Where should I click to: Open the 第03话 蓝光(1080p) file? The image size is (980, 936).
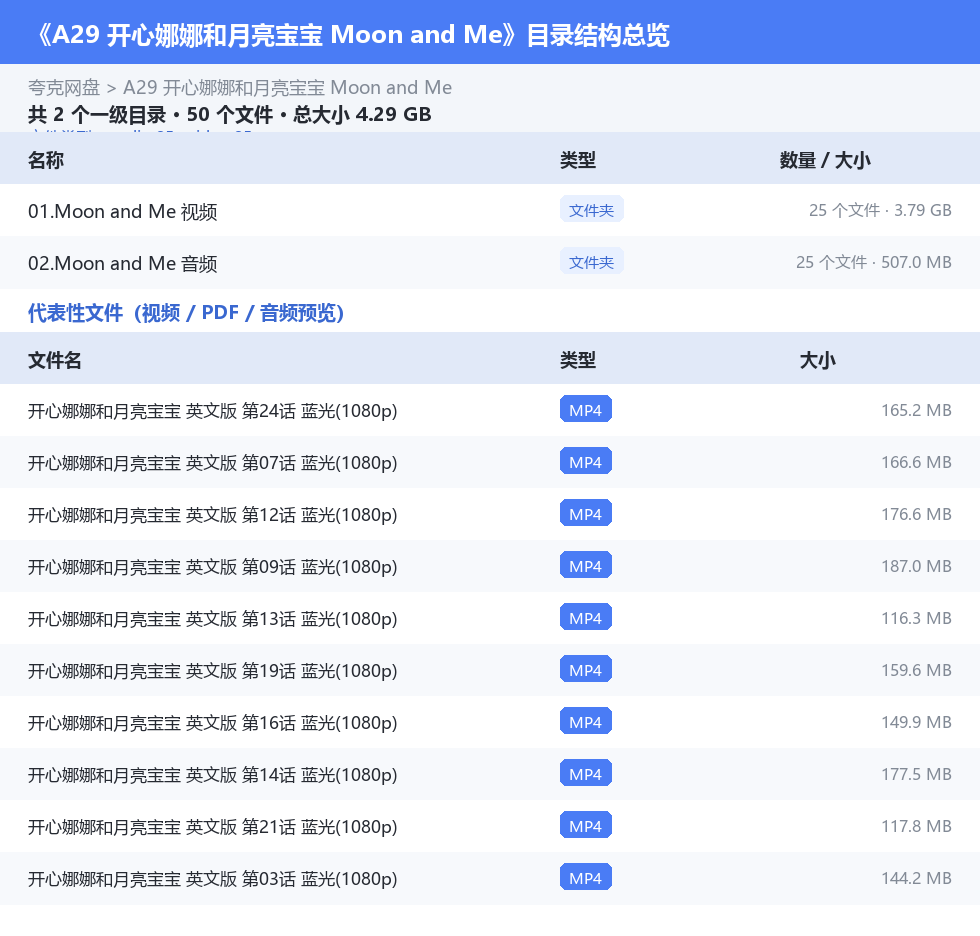212,879
